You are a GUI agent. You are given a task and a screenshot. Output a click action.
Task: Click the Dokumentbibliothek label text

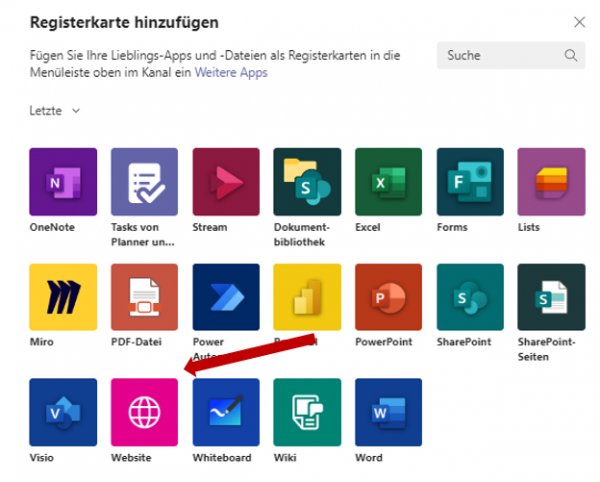(x=302, y=234)
